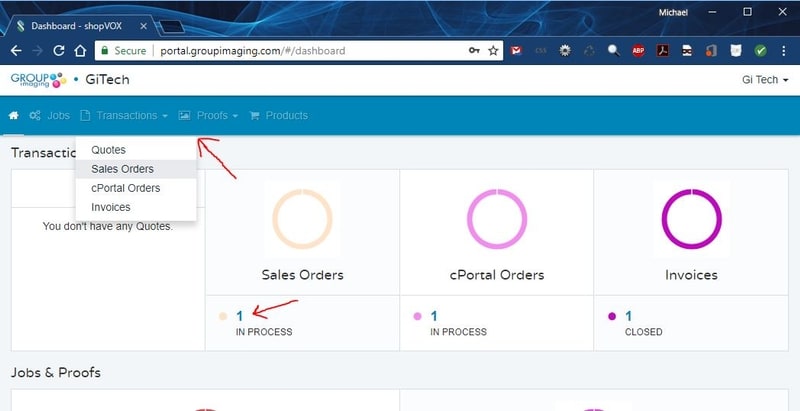Open the 1 In Process cPortal Orders link
The width and height of the screenshot is (800, 411).
click(434, 316)
